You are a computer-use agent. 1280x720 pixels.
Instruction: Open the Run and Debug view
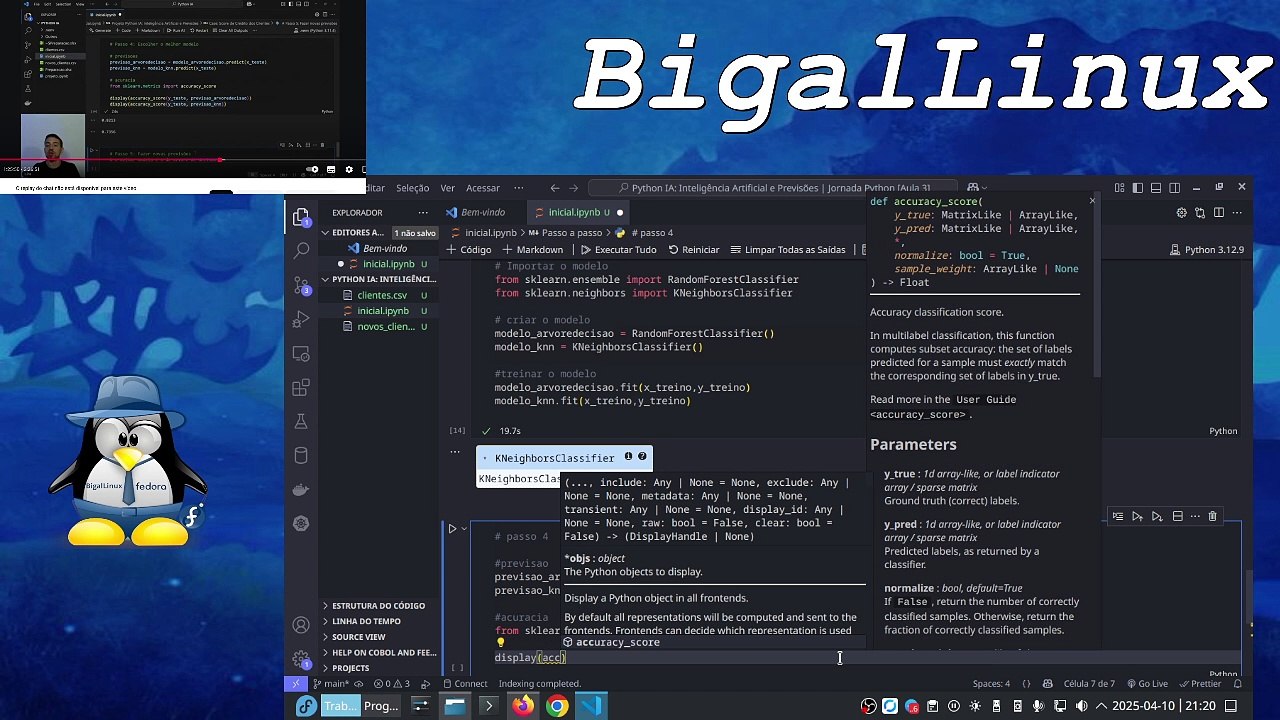click(x=301, y=319)
